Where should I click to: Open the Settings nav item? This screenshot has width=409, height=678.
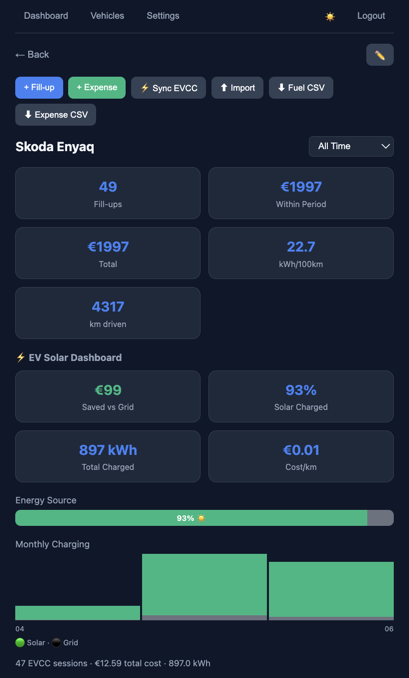point(163,16)
